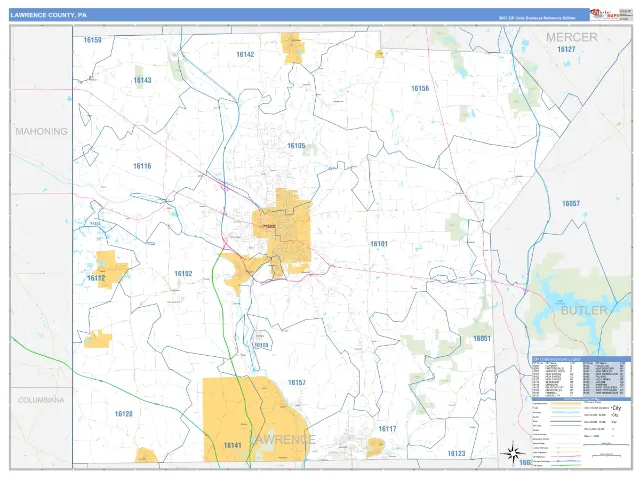Click the BUTLER county label
The image size is (640, 480).
(584, 311)
